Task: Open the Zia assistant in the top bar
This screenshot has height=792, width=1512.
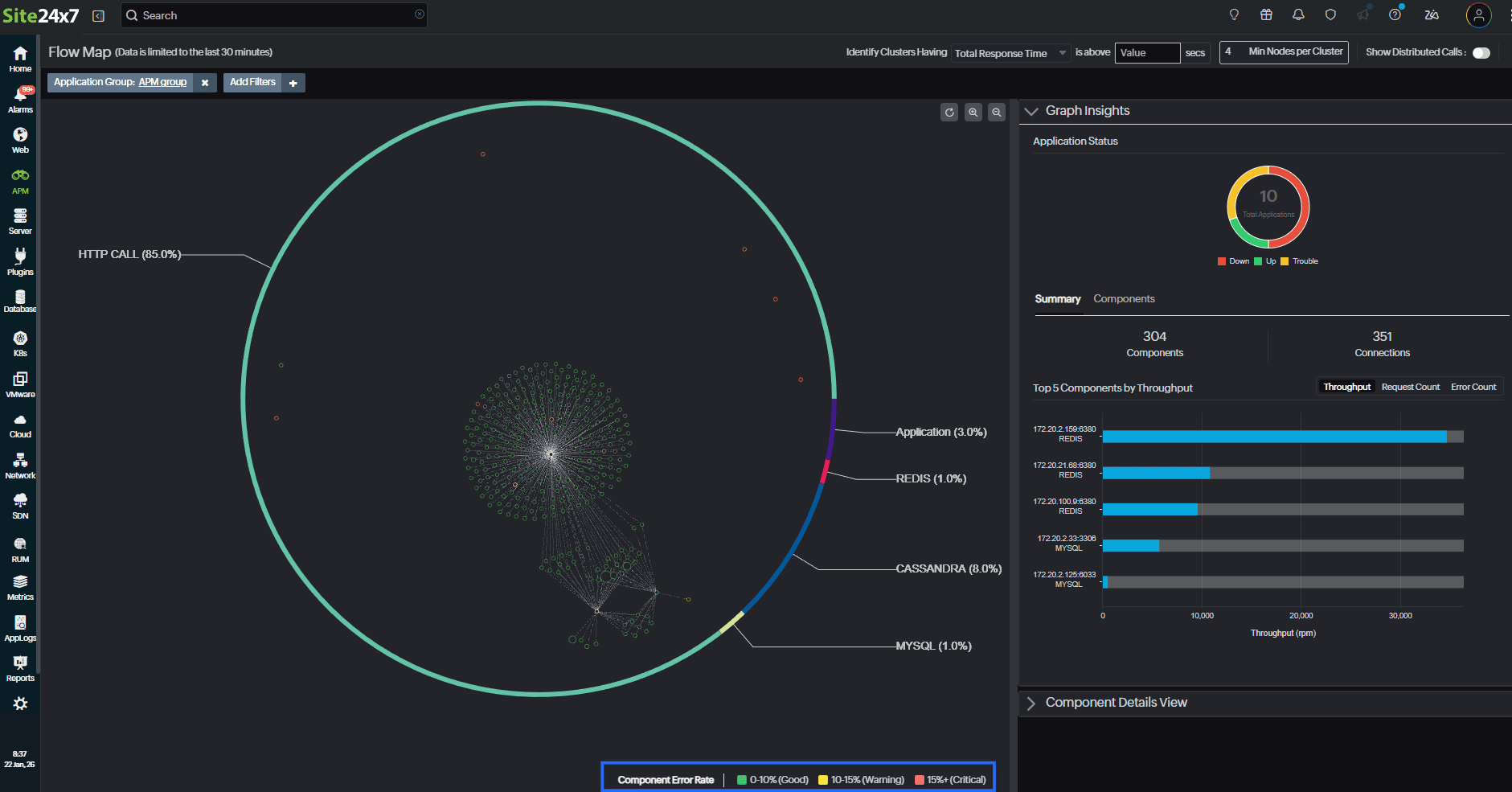Action: point(1431,14)
